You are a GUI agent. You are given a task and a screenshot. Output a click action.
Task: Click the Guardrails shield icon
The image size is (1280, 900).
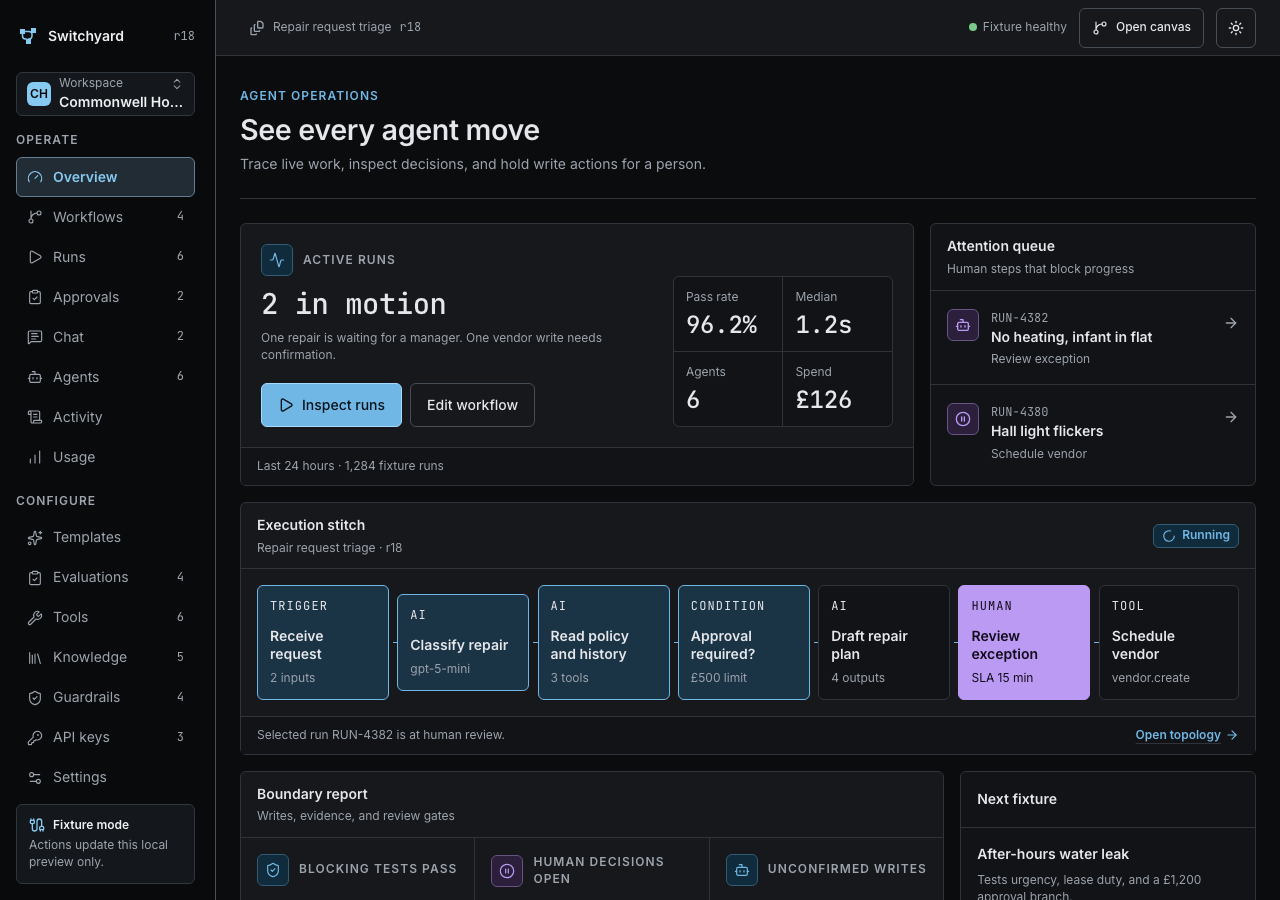coord(35,697)
